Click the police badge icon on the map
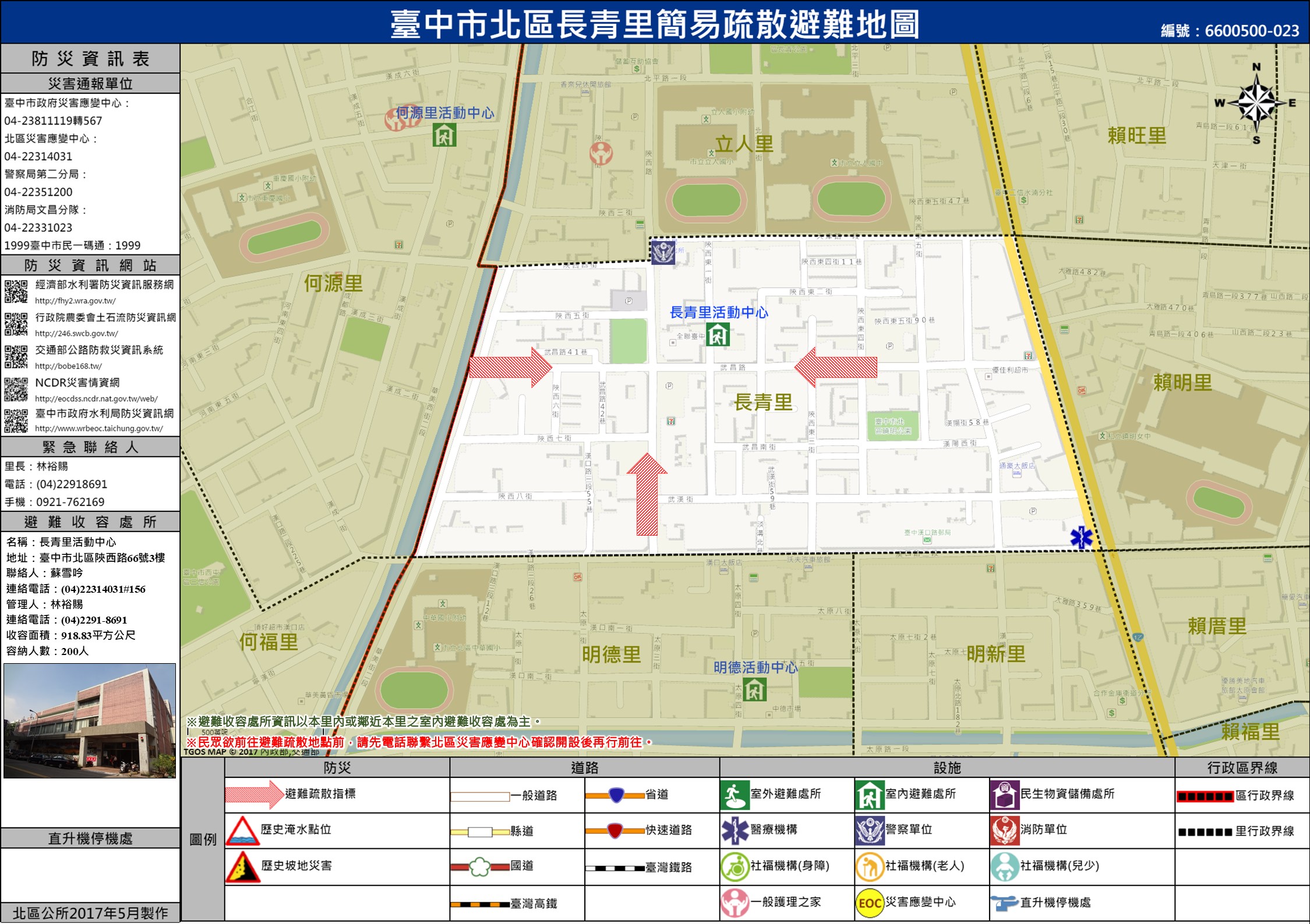Image resolution: width=1310 pixels, height=924 pixels. [663, 252]
